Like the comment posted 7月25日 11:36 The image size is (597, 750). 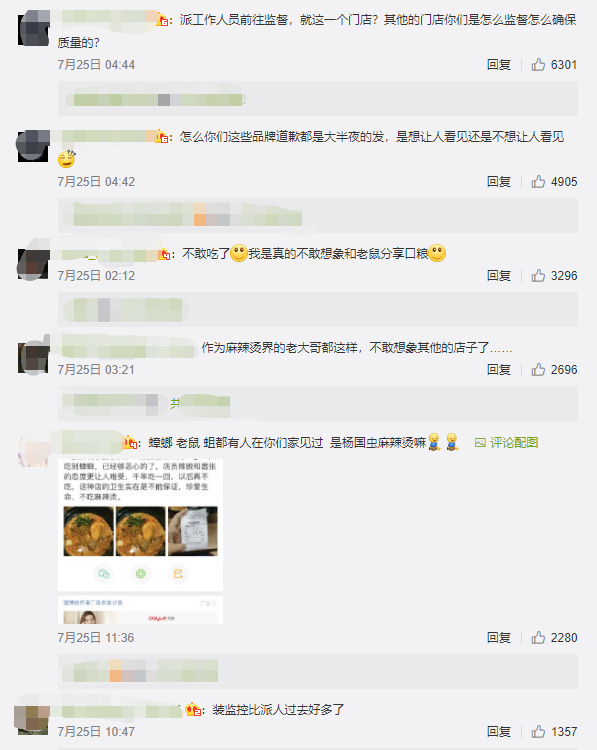pyautogui.click(x=538, y=638)
